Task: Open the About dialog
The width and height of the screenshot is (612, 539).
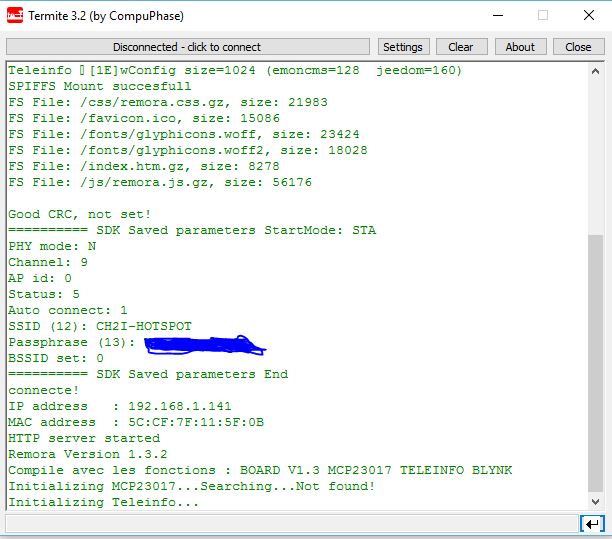Action: [x=520, y=47]
